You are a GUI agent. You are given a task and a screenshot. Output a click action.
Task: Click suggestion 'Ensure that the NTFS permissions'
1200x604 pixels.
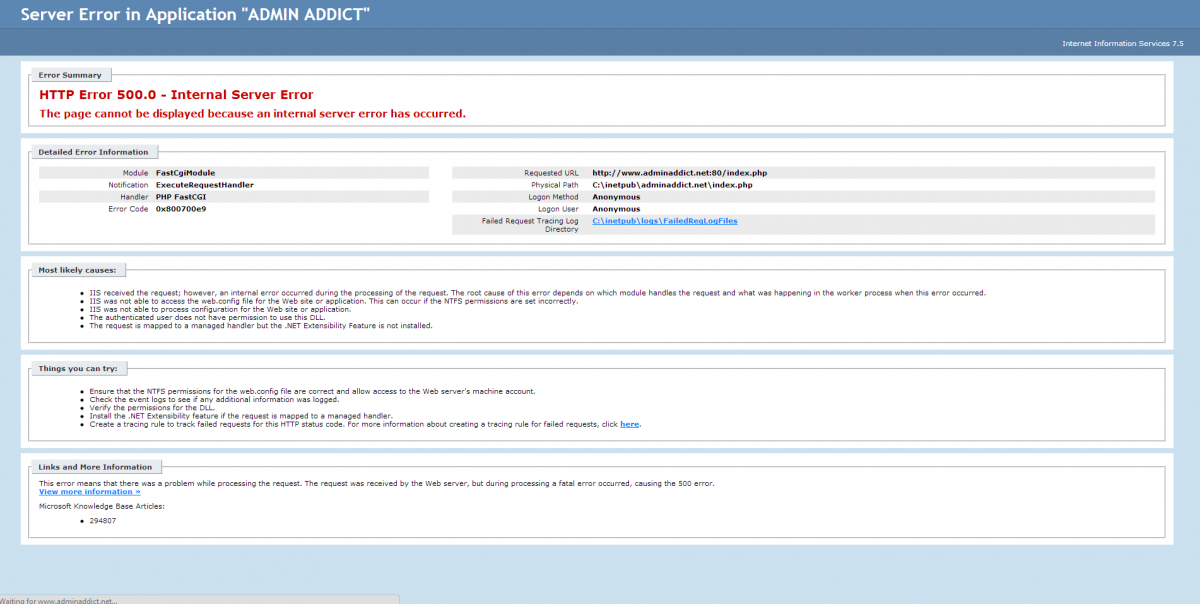point(312,391)
